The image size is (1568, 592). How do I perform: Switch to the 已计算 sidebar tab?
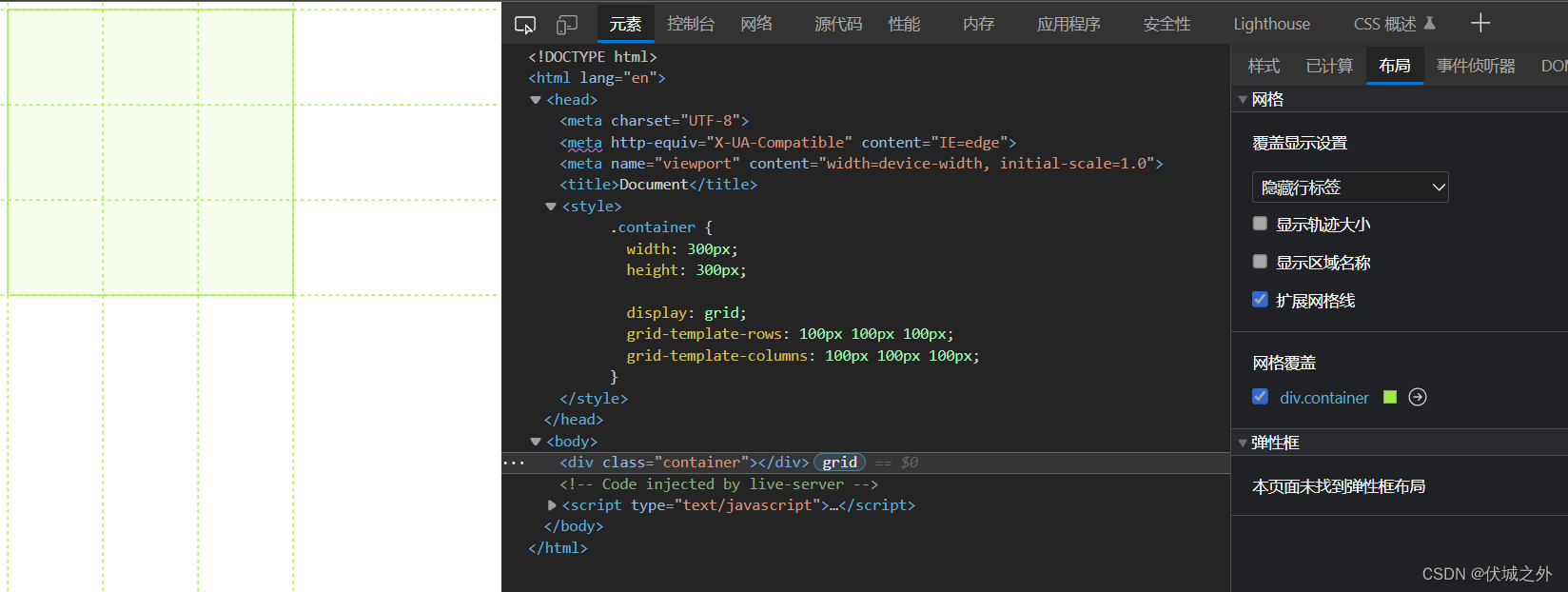click(x=1329, y=66)
